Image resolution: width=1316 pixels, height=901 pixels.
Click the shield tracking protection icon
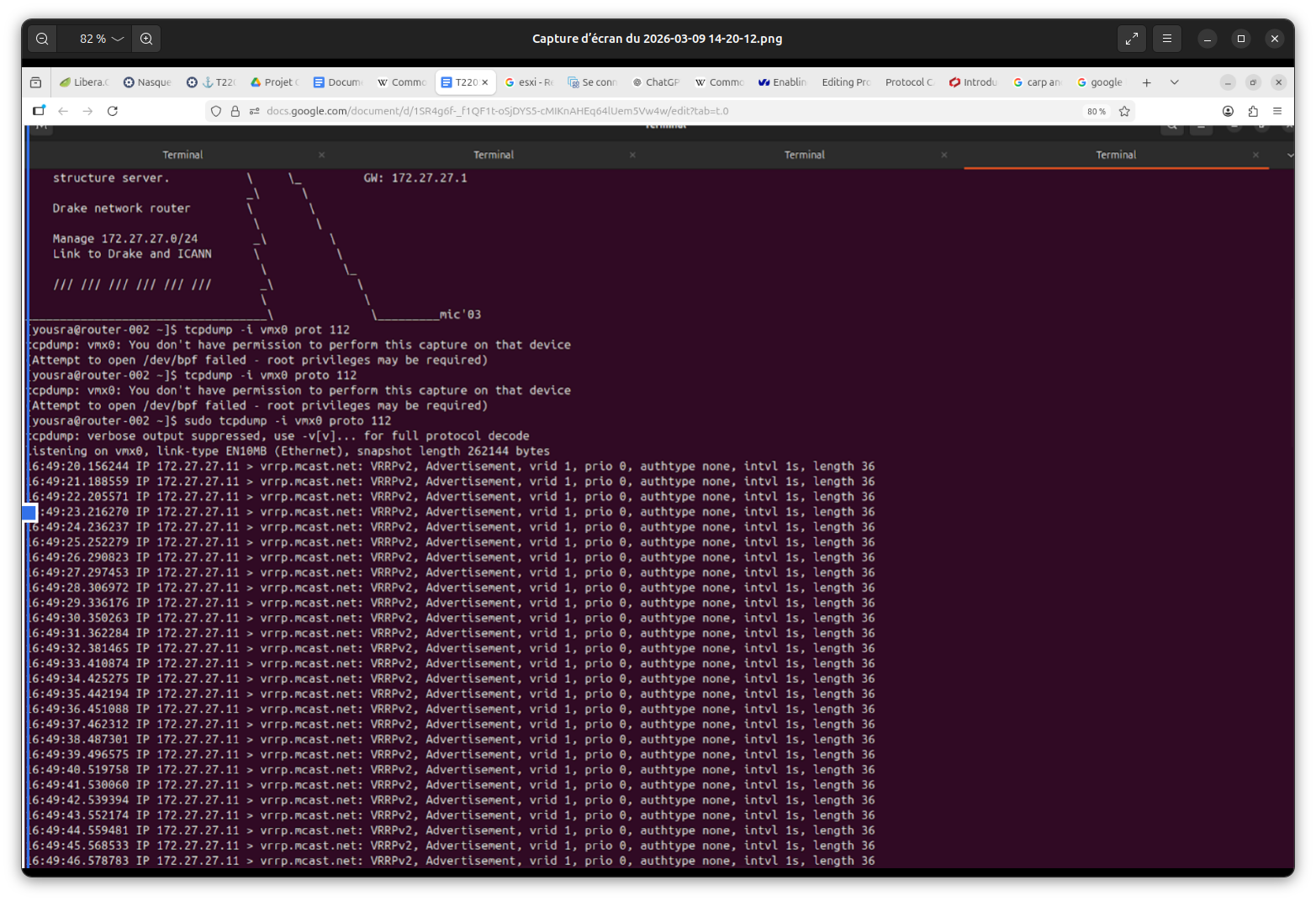click(x=216, y=111)
